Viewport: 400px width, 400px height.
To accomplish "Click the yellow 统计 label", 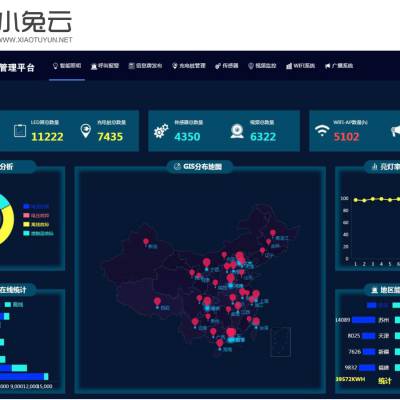I will (385, 380).
